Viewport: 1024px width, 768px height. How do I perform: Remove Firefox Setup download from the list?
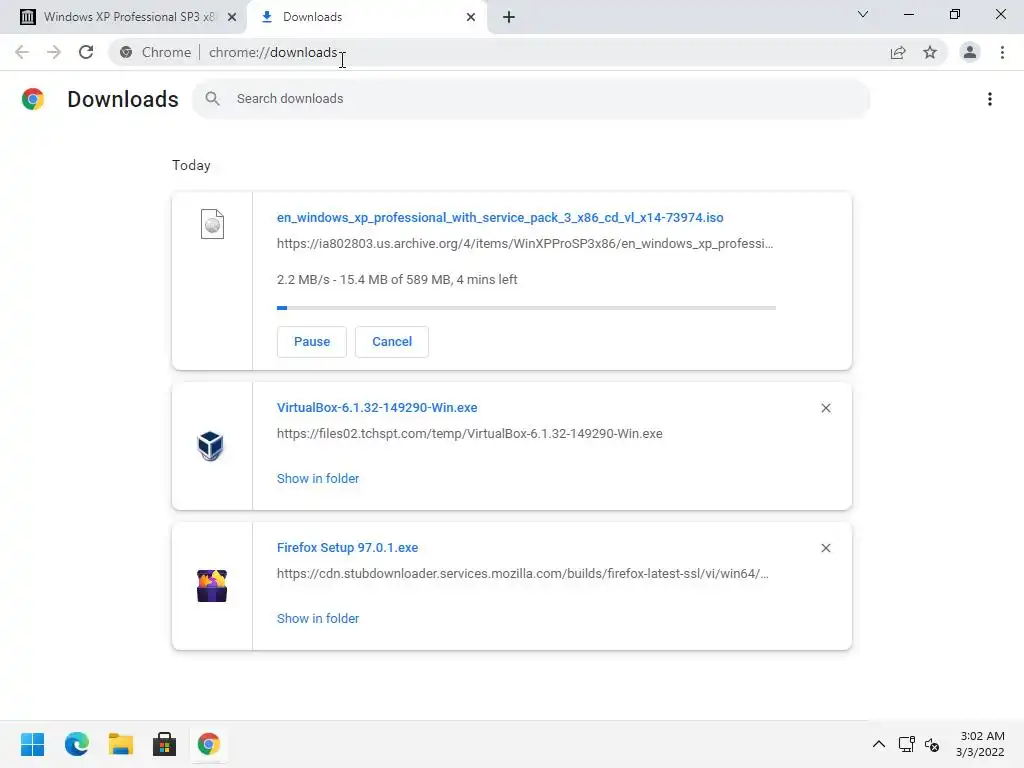(x=826, y=548)
